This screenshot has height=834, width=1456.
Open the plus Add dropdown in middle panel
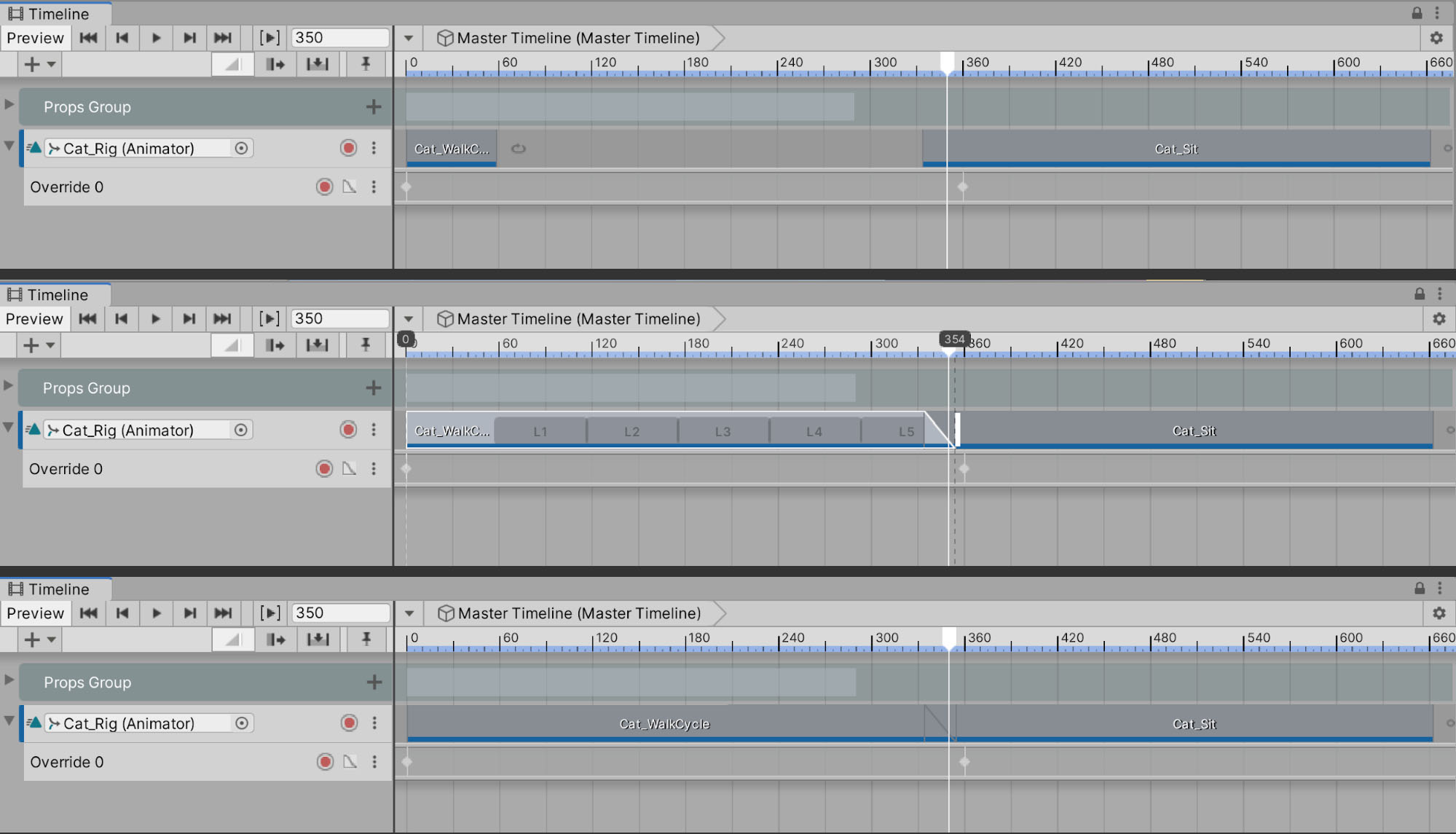(39, 345)
